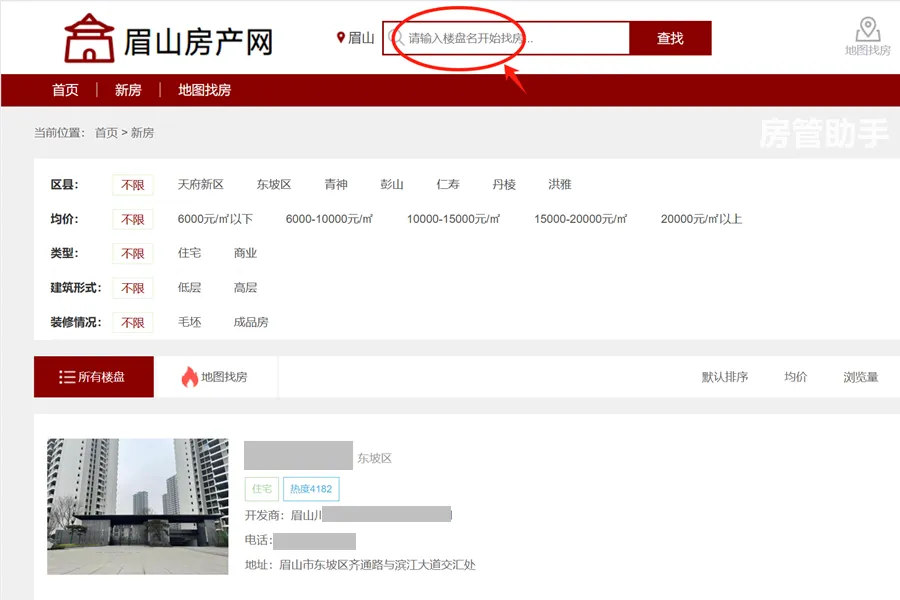Click the flame icon beside 地图找房 tab

click(189, 377)
